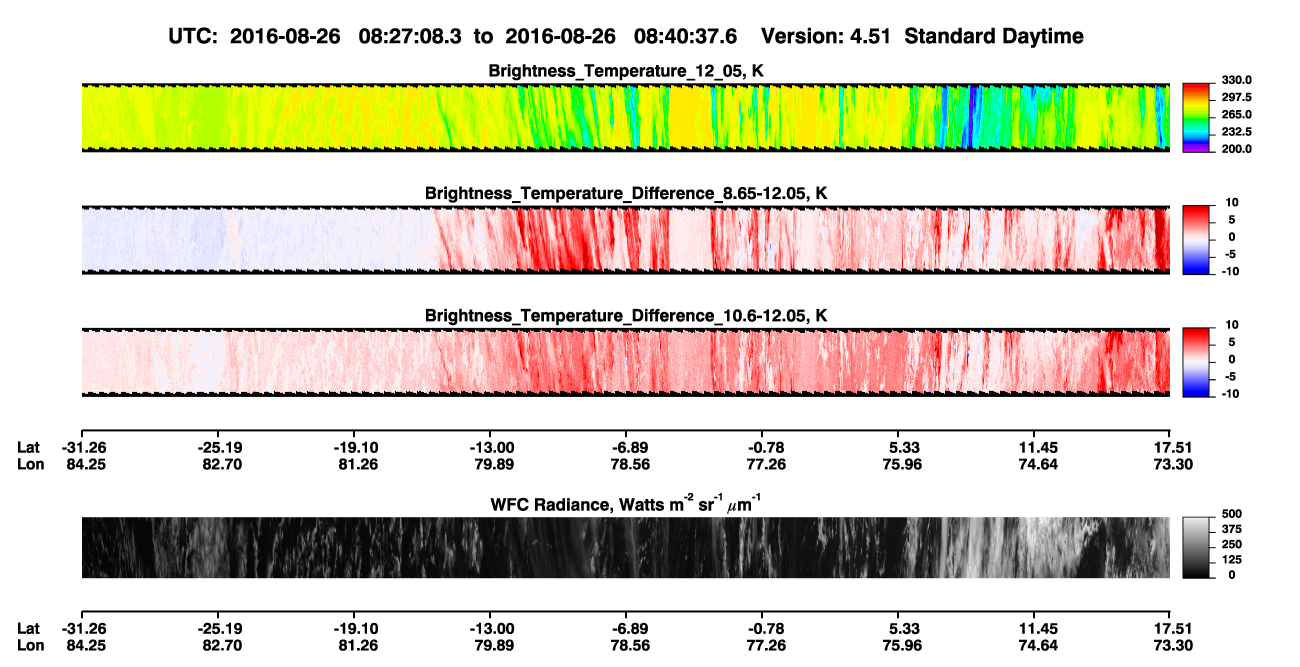Click the WFC Radiance grayscale image strip
This screenshot has width=1300, height=667.
(x=625, y=547)
